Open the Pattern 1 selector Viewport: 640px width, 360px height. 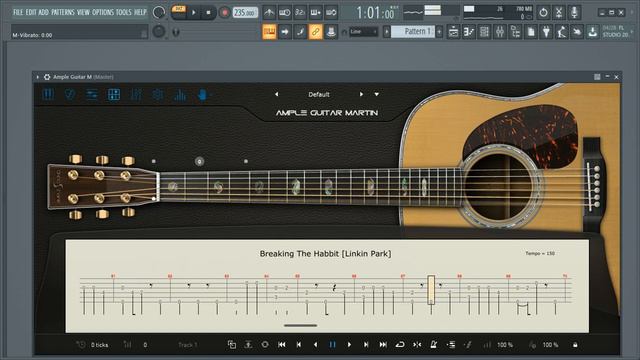pyautogui.click(x=413, y=31)
